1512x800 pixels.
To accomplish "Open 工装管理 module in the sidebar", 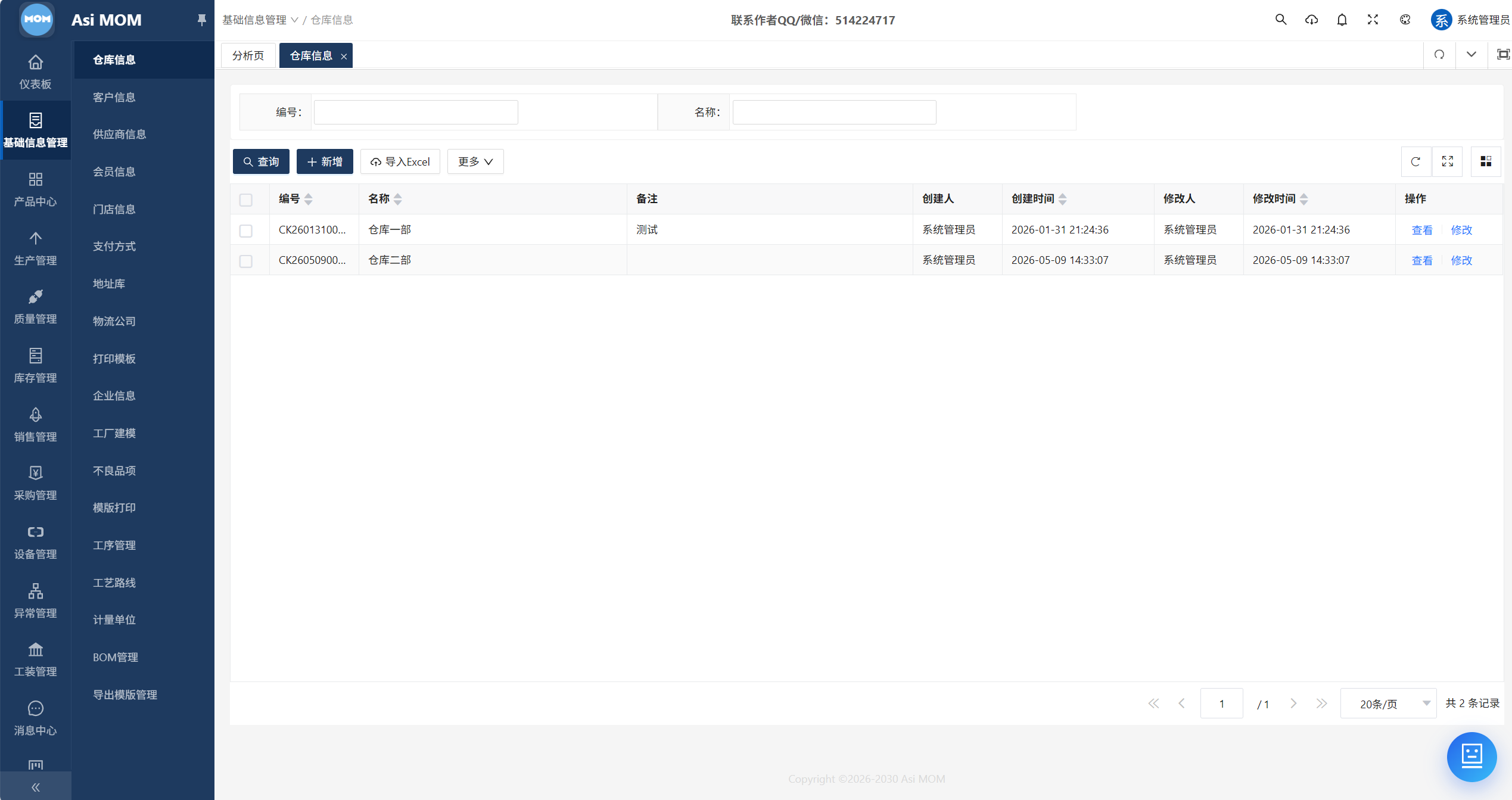I will 35,659.
